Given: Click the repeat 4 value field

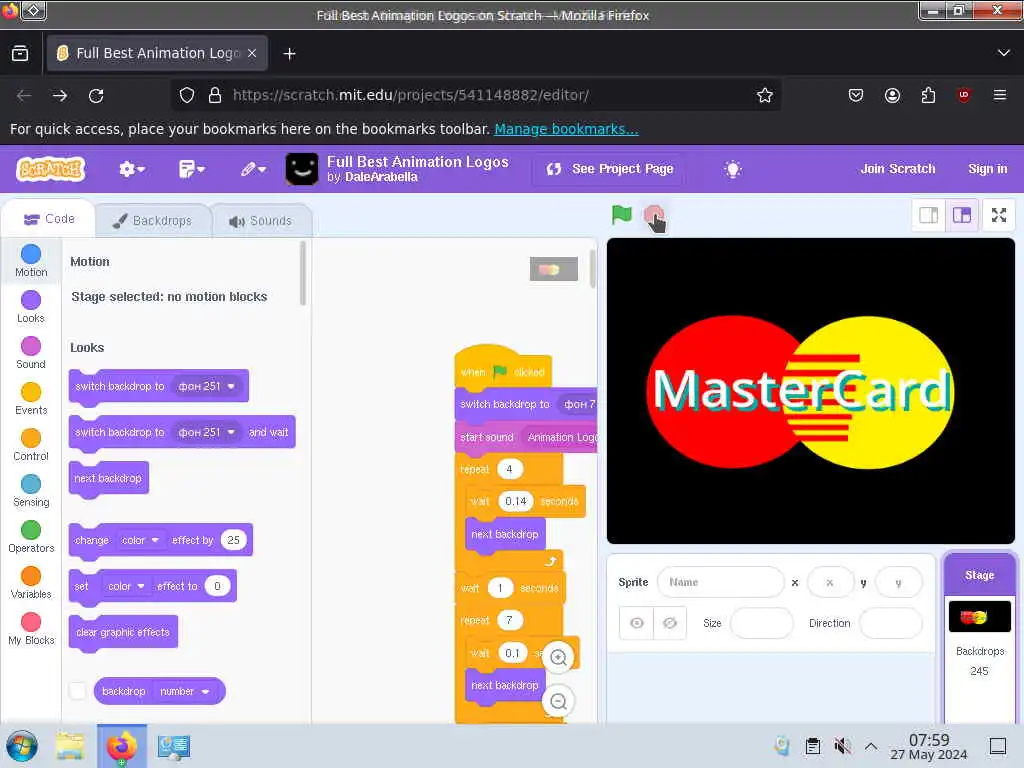Looking at the screenshot, I should [x=509, y=469].
